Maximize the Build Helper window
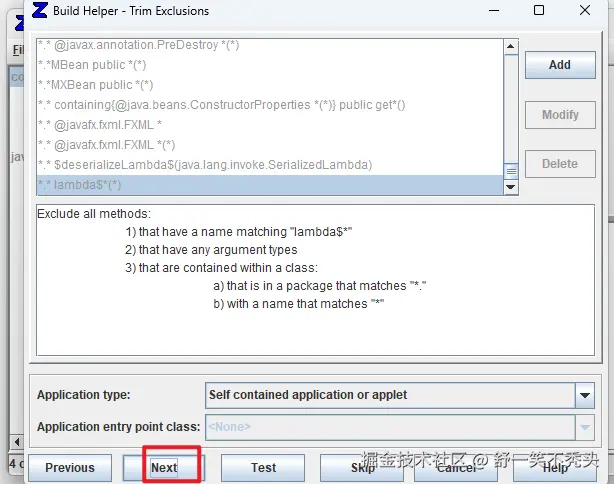 (x=539, y=10)
